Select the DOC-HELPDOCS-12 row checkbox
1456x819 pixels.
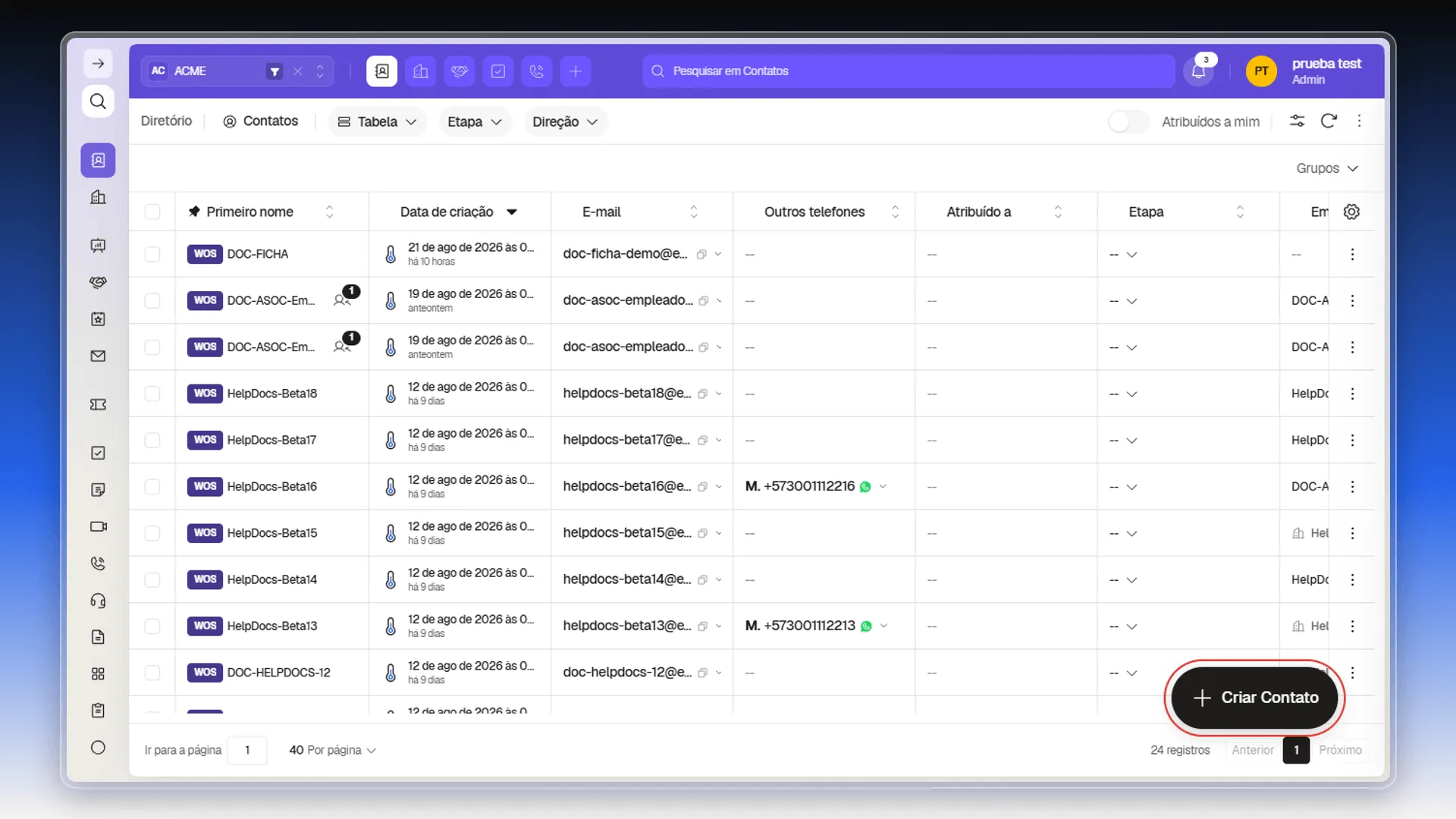click(x=152, y=673)
